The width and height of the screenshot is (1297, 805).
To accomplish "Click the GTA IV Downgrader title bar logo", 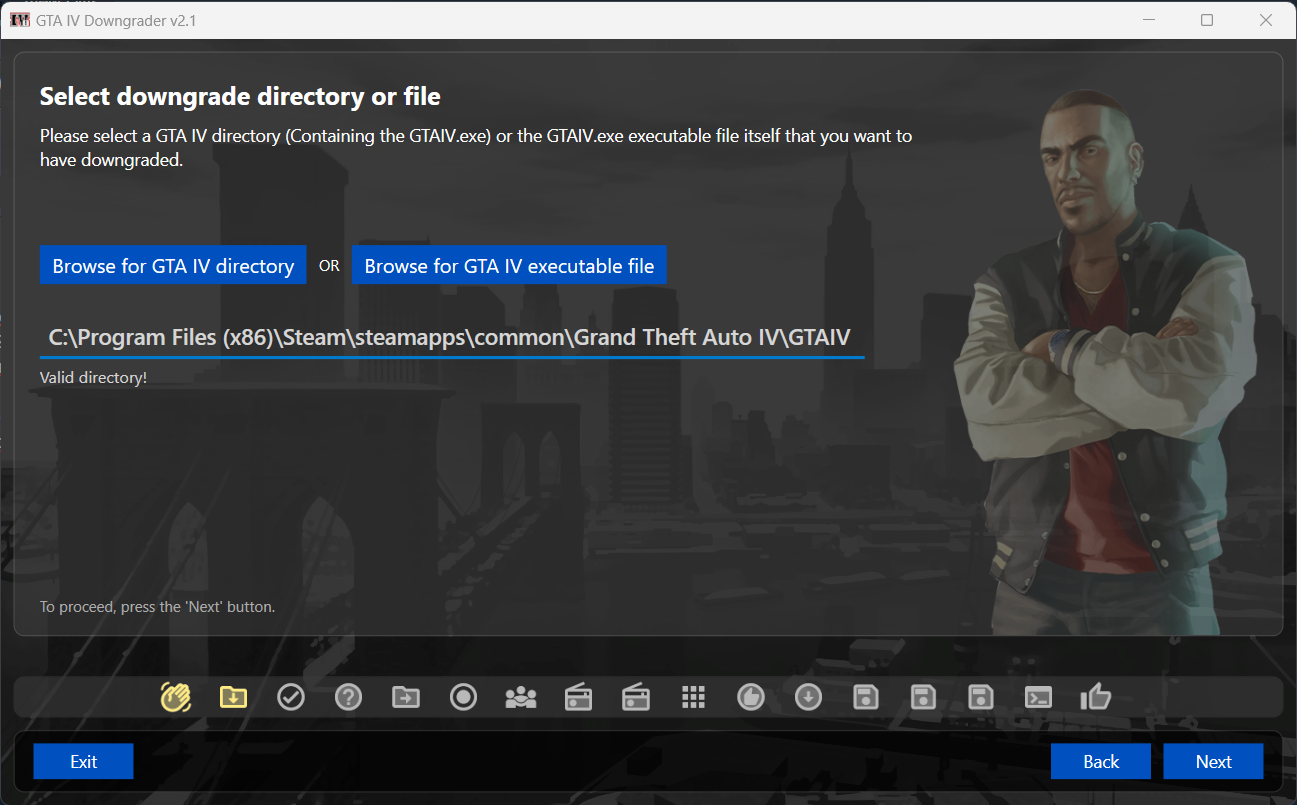I will (x=20, y=20).
